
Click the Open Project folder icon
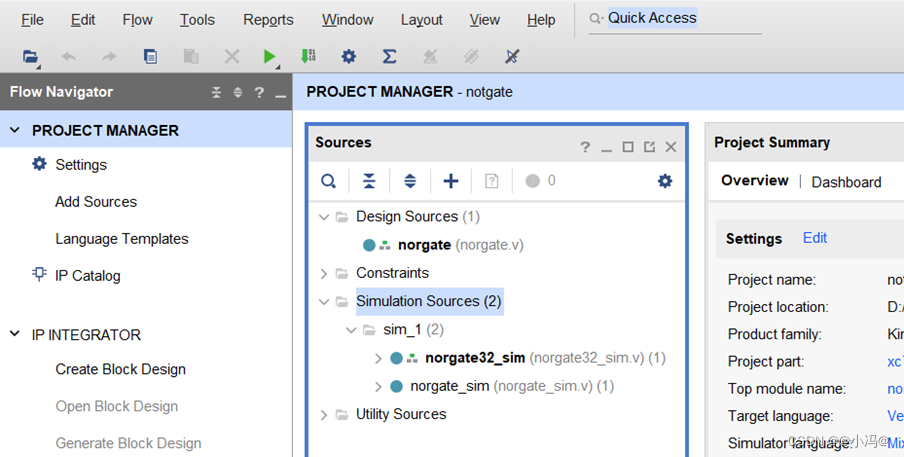31,57
